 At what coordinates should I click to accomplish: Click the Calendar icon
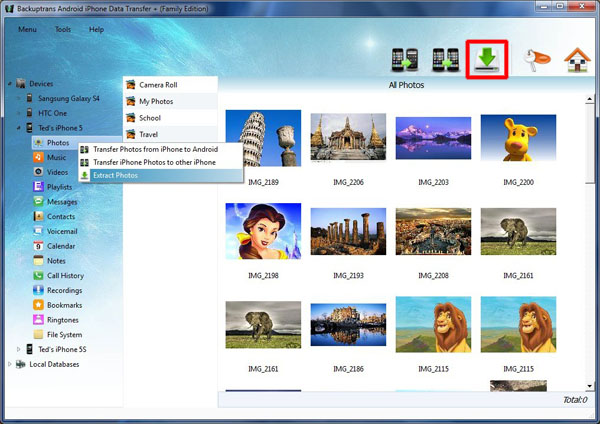[38, 246]
